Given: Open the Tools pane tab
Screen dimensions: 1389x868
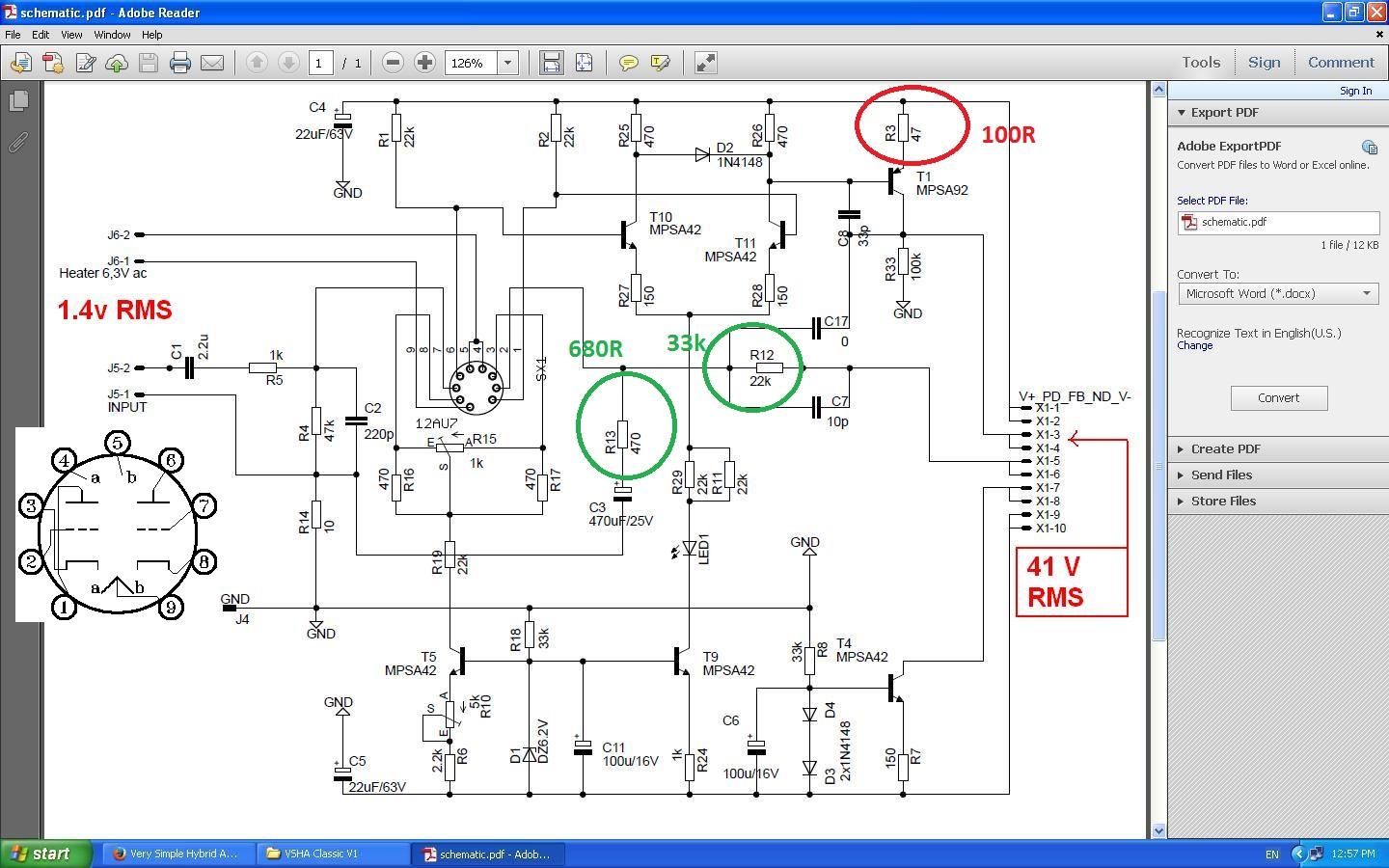Looking at the screenshot, I should [1201, 62].
